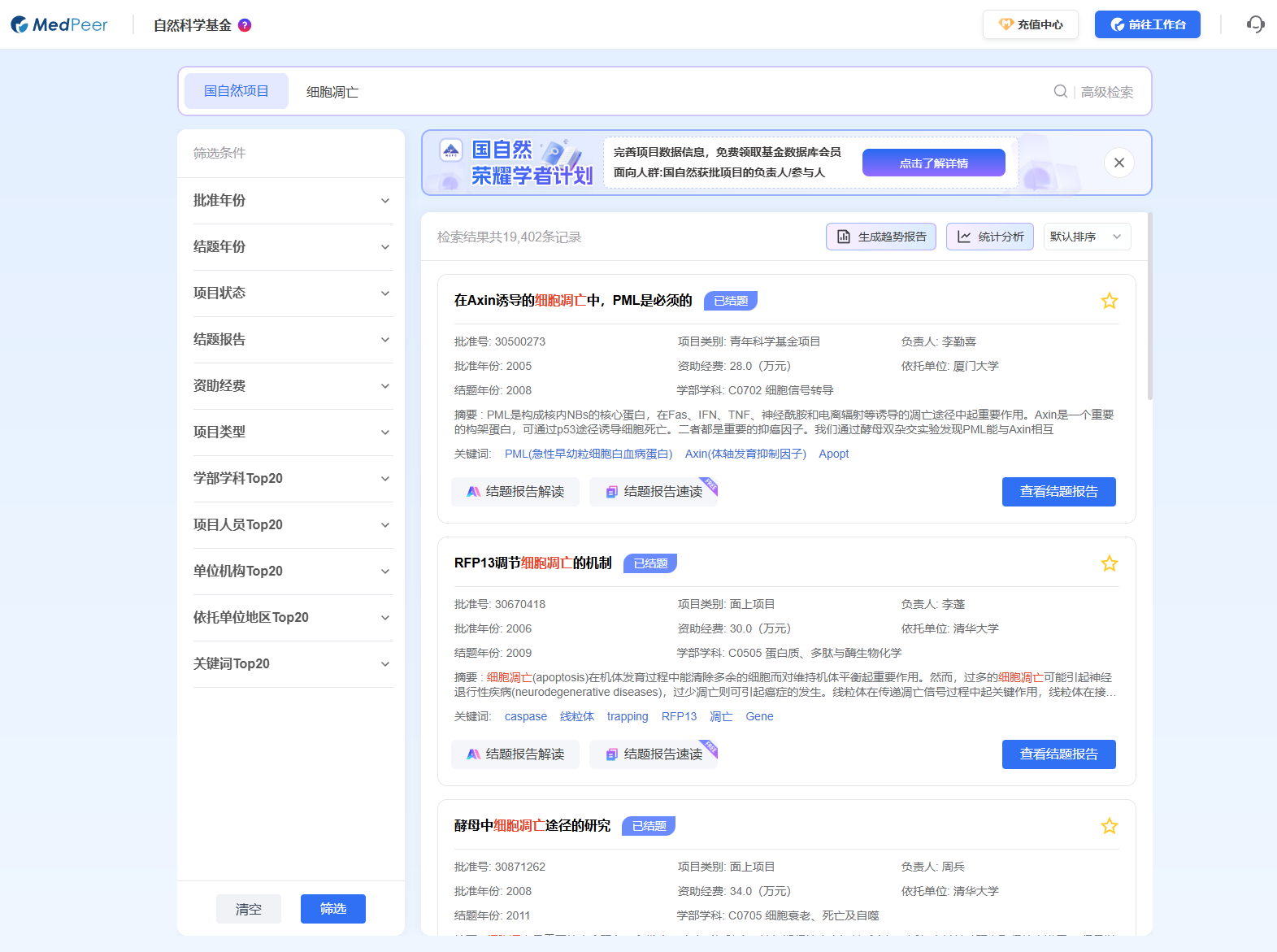Click the 已结题 badge on 酵母 project
The image size is (1277, 952).
click(649, 826)
